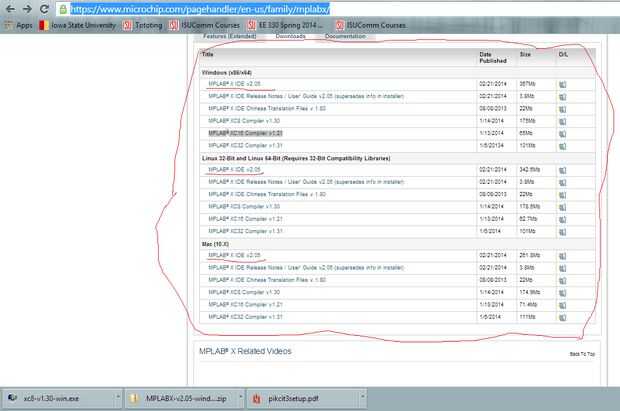The height and width of the screenshot is (411, 620).
Task: Download Linux Chinese Translation Files via its D/L icon
Action: [x=562, y=195]
